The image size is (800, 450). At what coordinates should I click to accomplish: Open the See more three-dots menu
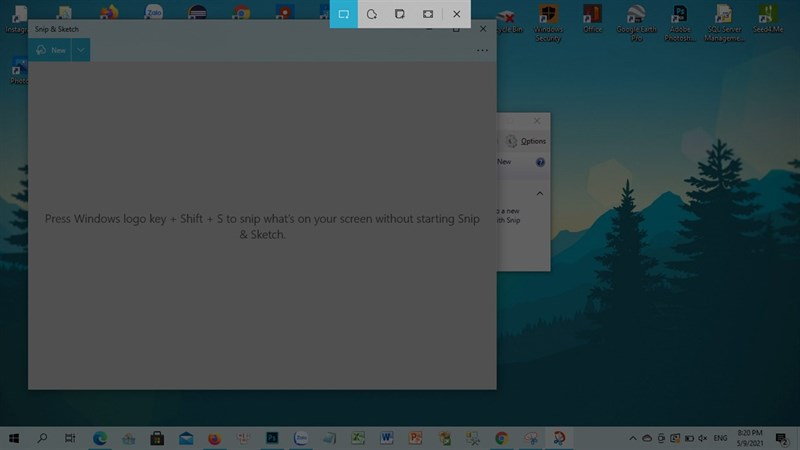(x=482, y=51)
